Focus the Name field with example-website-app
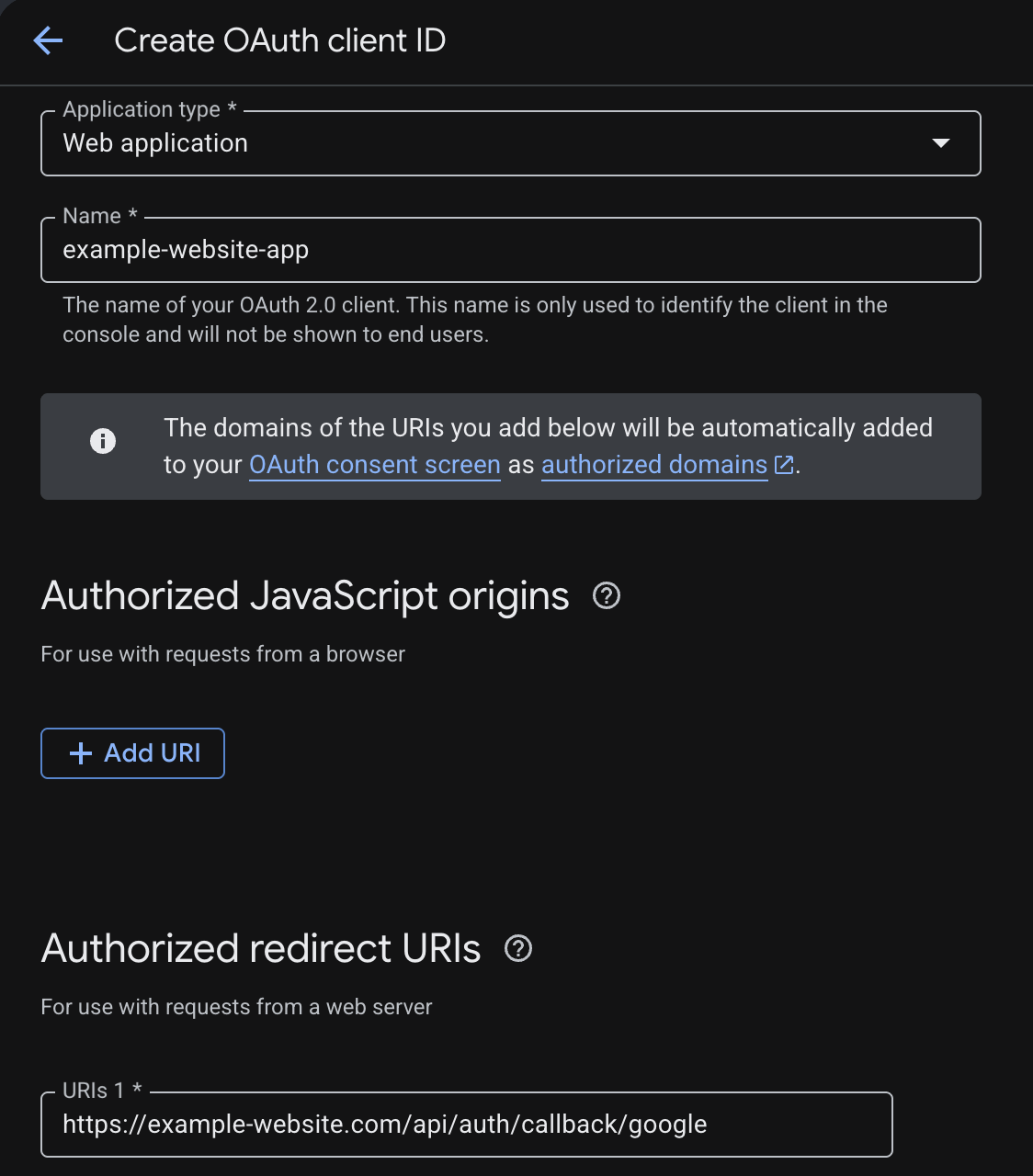Screen dimensions: 1033x1176 (x=511, y=250)
